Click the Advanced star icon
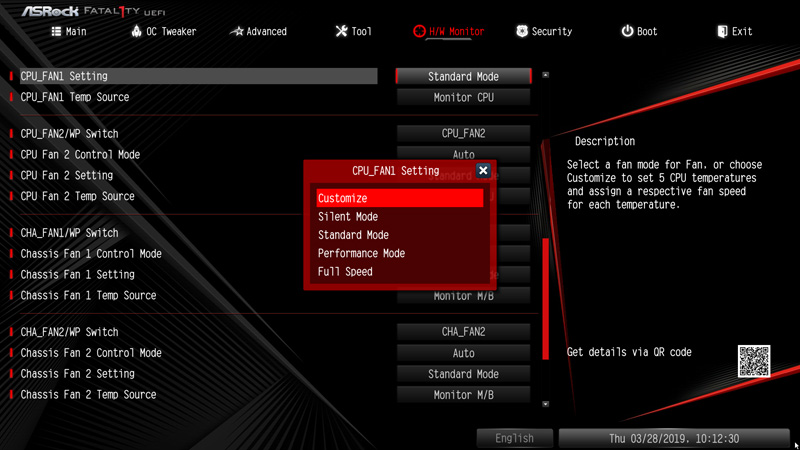Viewport: 800px width, 450px height. (237, 32)
